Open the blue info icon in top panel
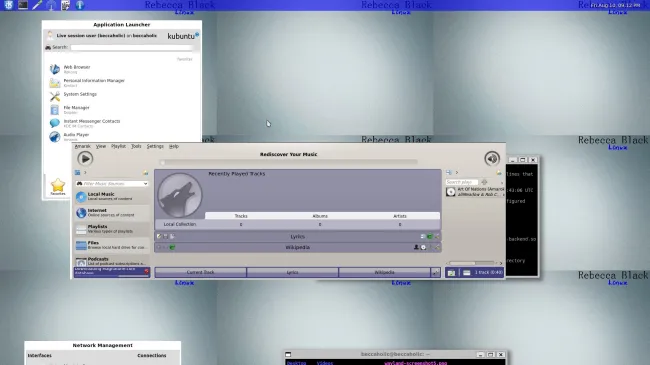The image size is (650, 365). 80,5
